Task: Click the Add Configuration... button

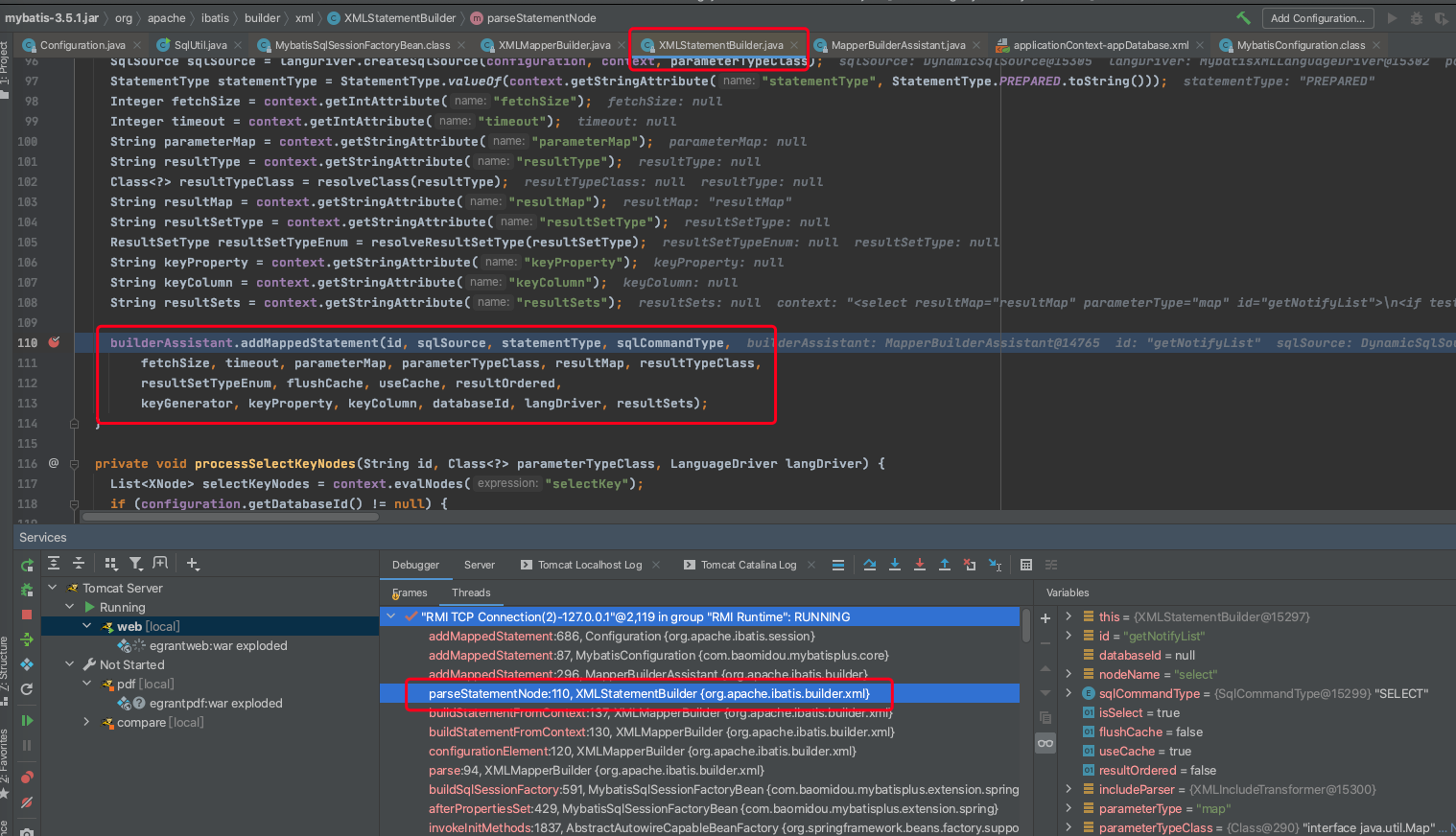Action: coord(1317,18)
